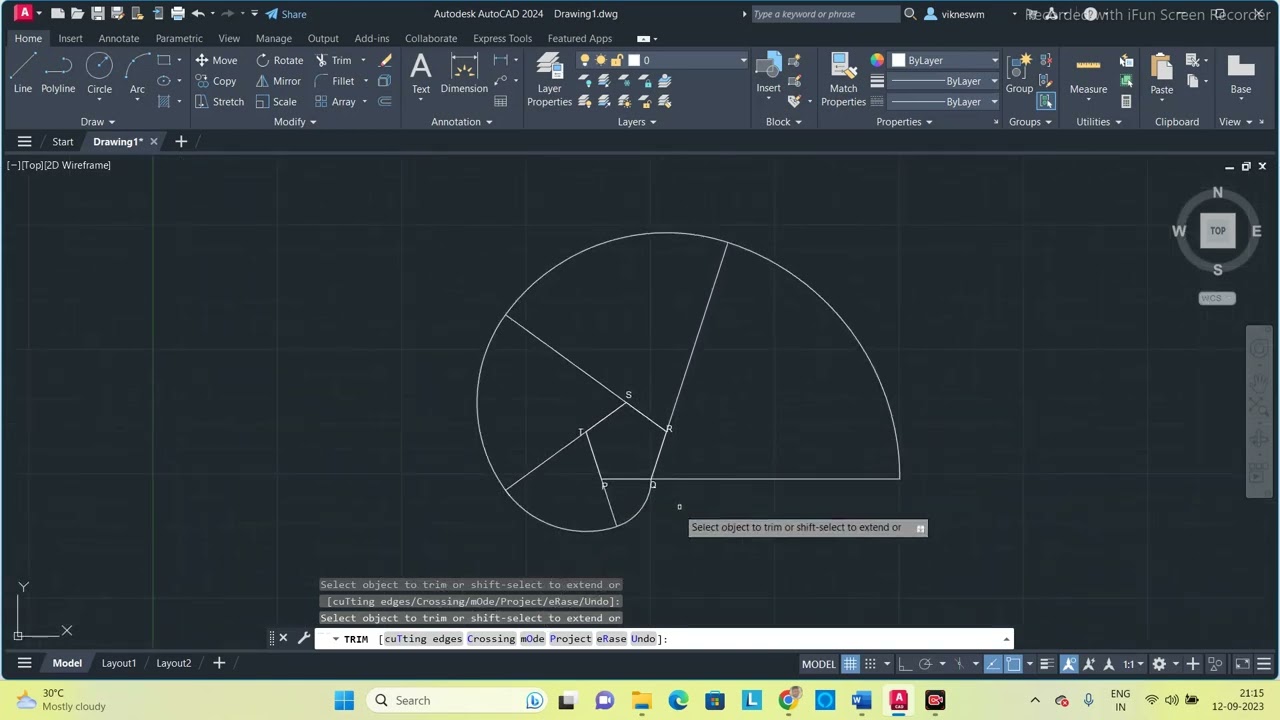Expand the Utilities panel
This screenshot has height=720, width=1280.
[x=1098, y=122]
